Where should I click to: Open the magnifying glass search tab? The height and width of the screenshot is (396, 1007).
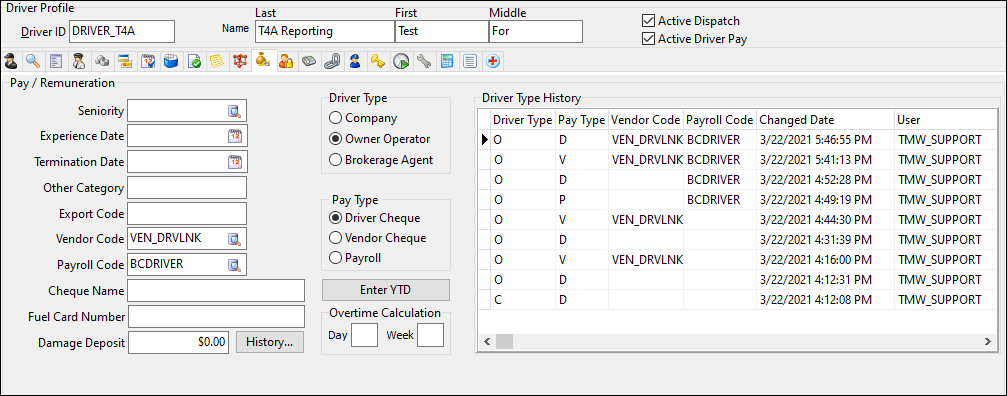33,62
